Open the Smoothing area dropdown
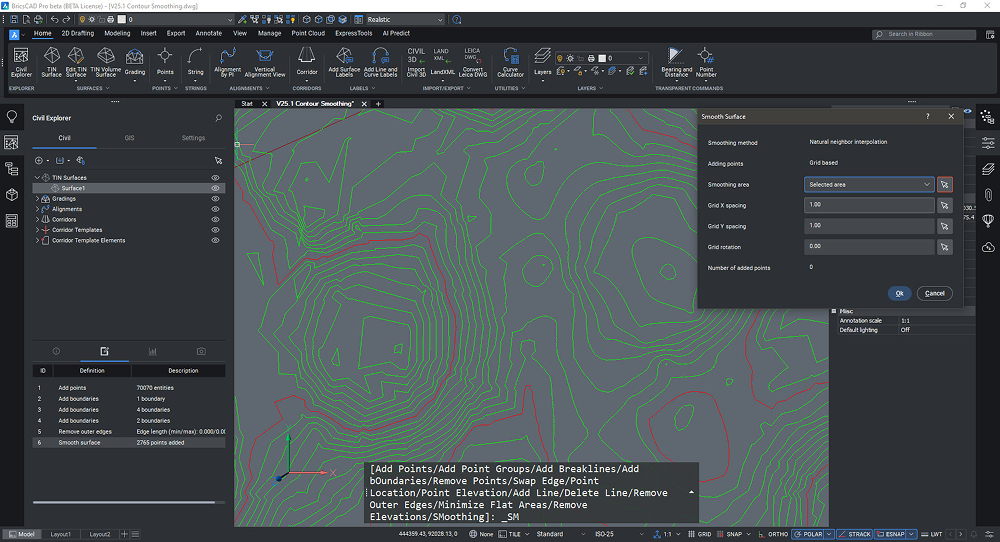 pyautogui.click(x=869, y=184)
